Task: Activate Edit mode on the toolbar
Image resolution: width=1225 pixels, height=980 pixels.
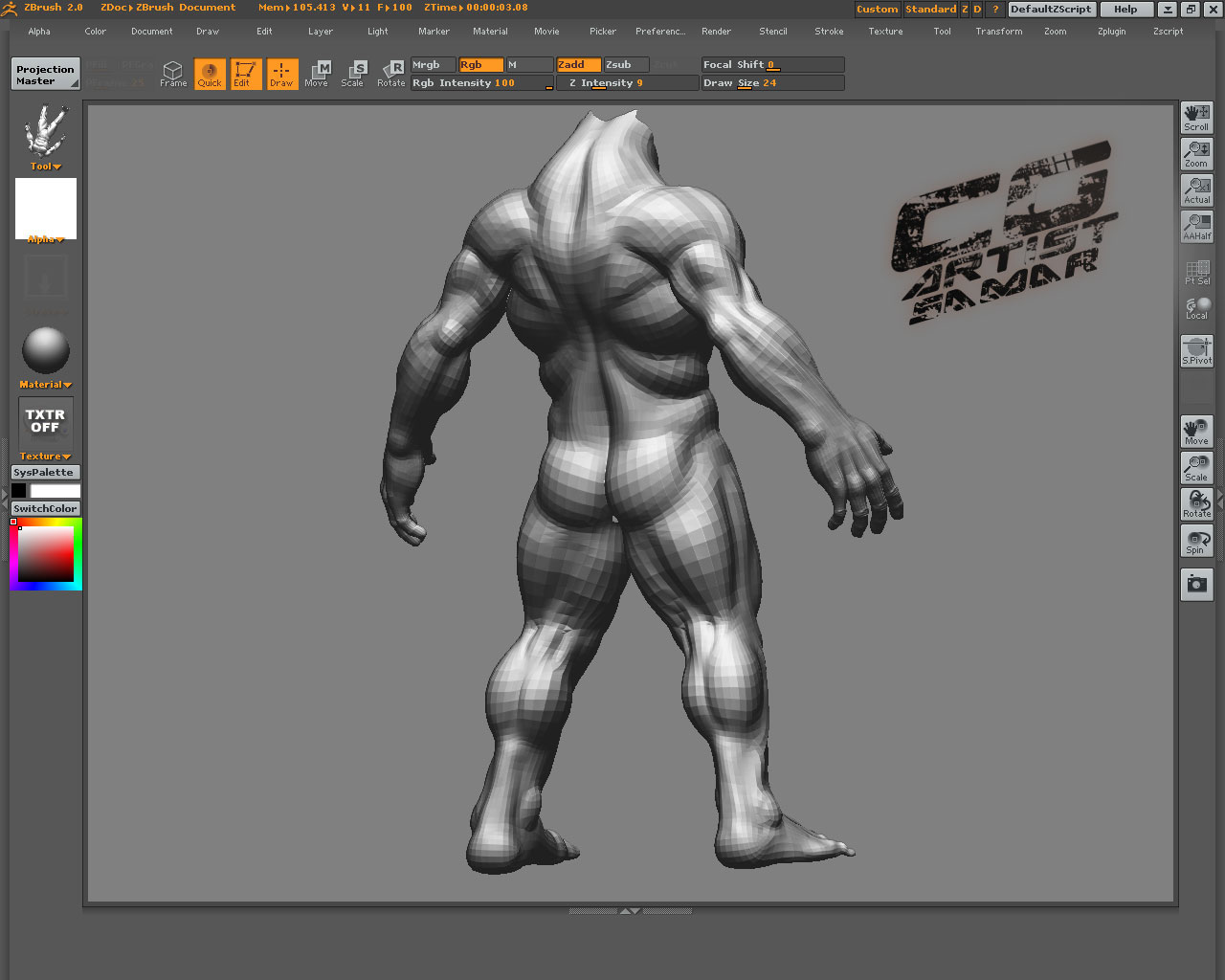Action: click(245, 74)
